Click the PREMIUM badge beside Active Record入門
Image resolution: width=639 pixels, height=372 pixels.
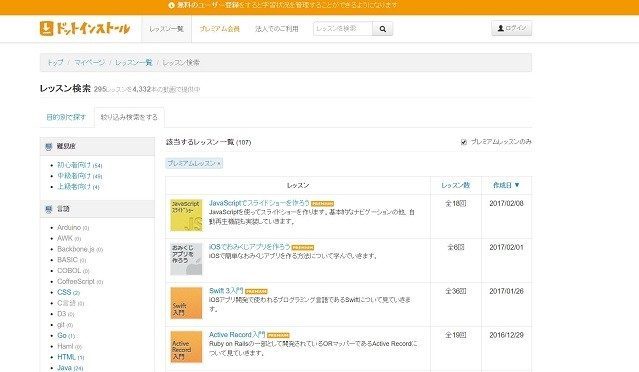click(x=278, y=335)
